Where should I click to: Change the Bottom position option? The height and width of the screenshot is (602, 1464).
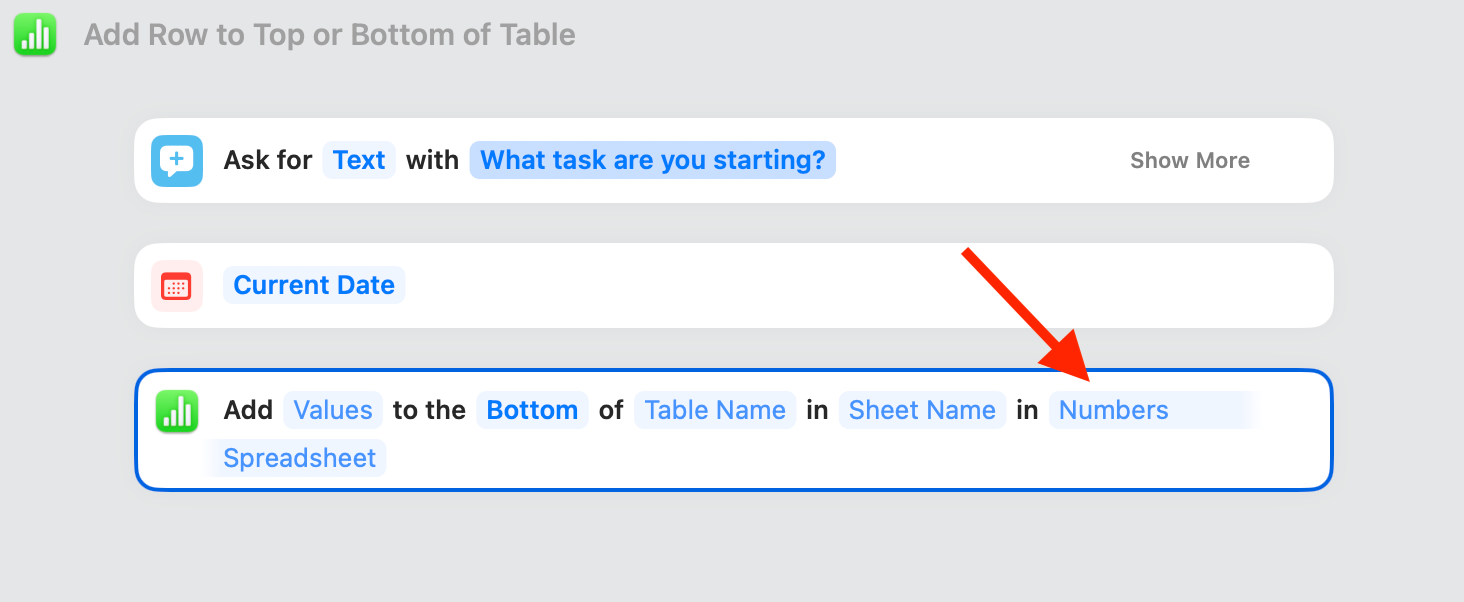click(x=532, y=410)
